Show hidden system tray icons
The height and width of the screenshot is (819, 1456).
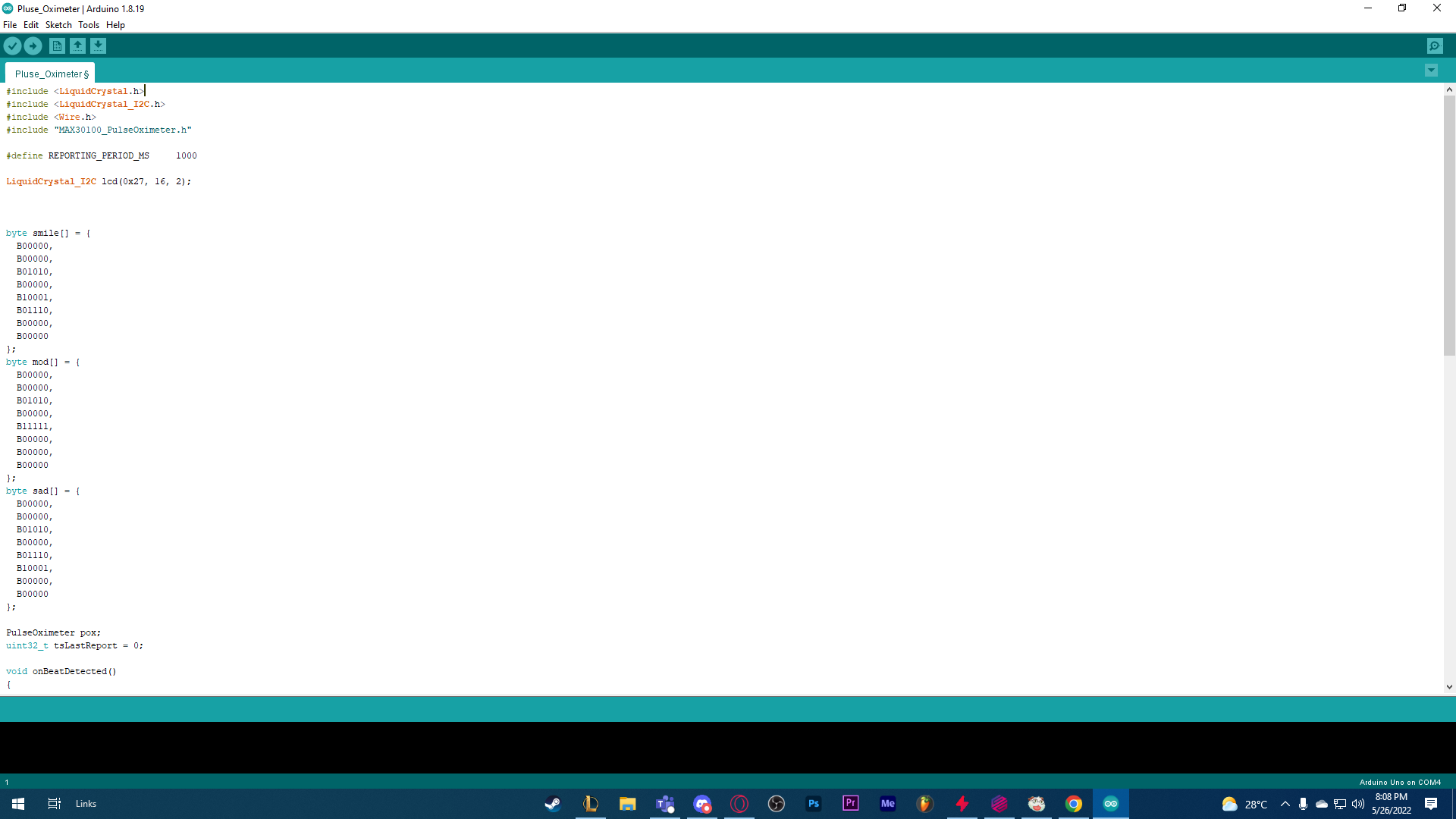1285,804
